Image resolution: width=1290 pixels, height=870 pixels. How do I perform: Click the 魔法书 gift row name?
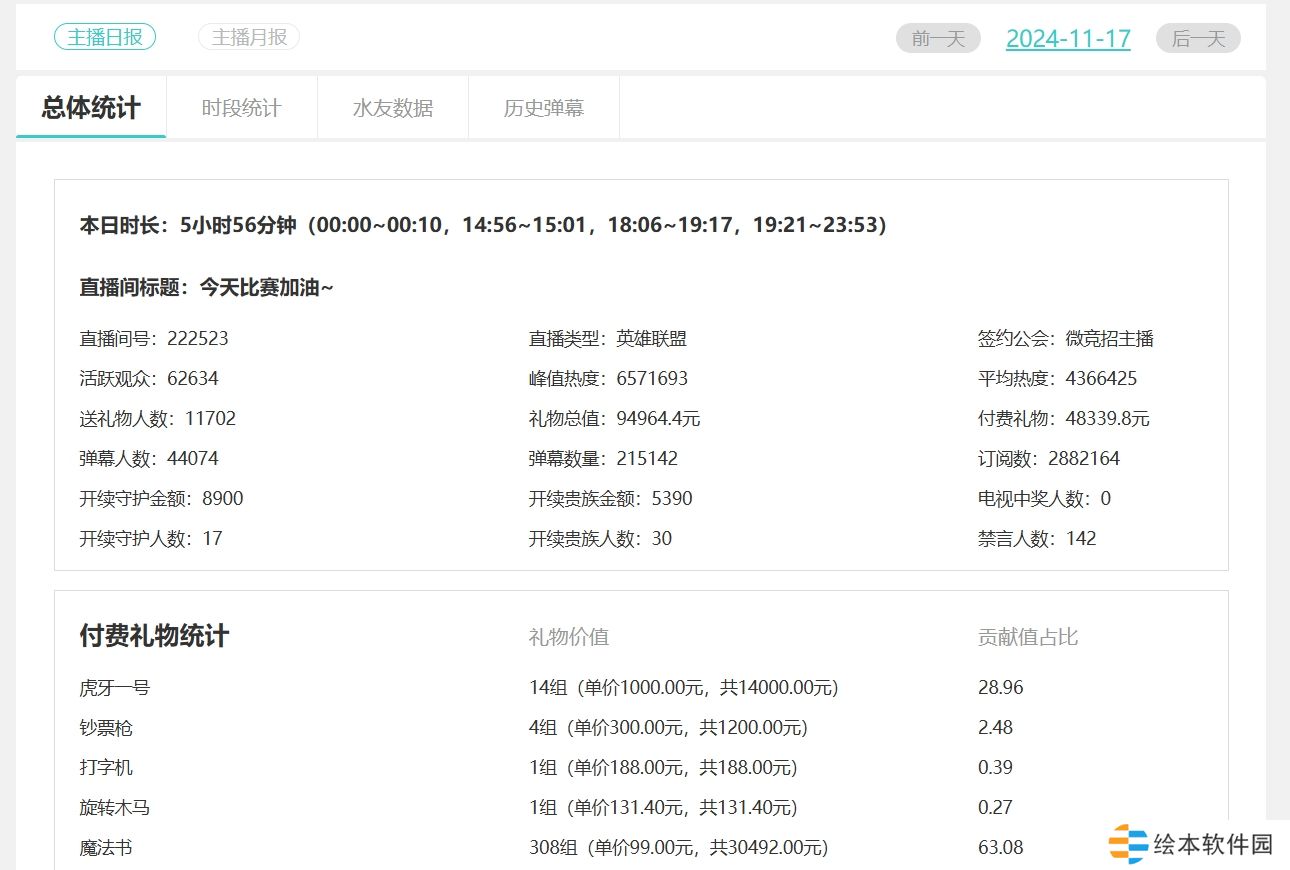click(106, 848)
